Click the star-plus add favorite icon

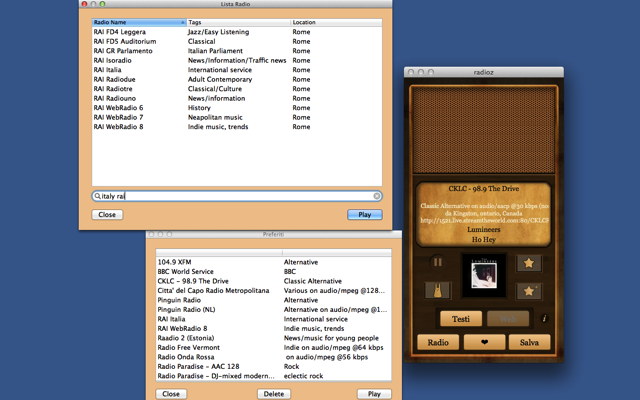529,291
